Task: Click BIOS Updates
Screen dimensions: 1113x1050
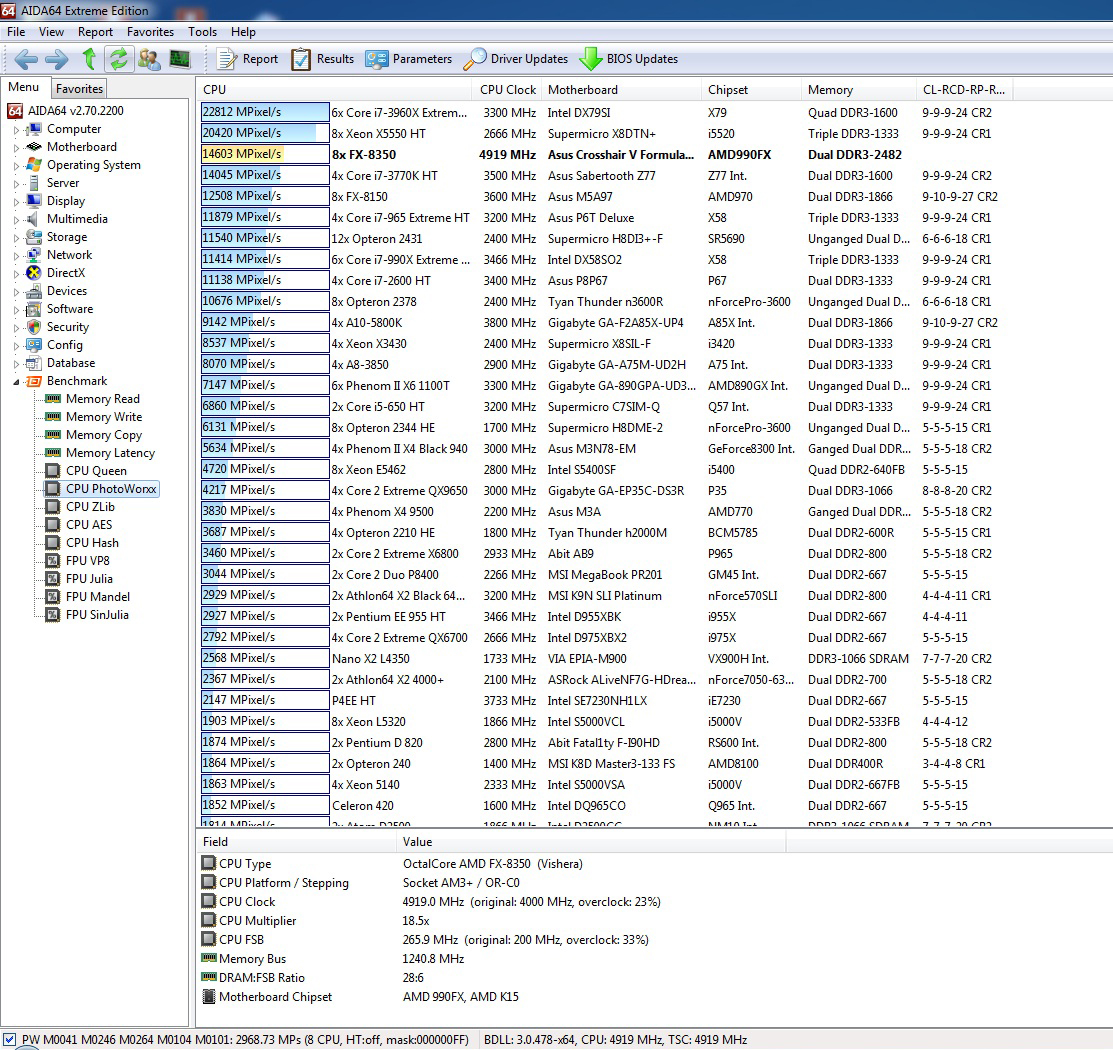Action: point(629,59)
